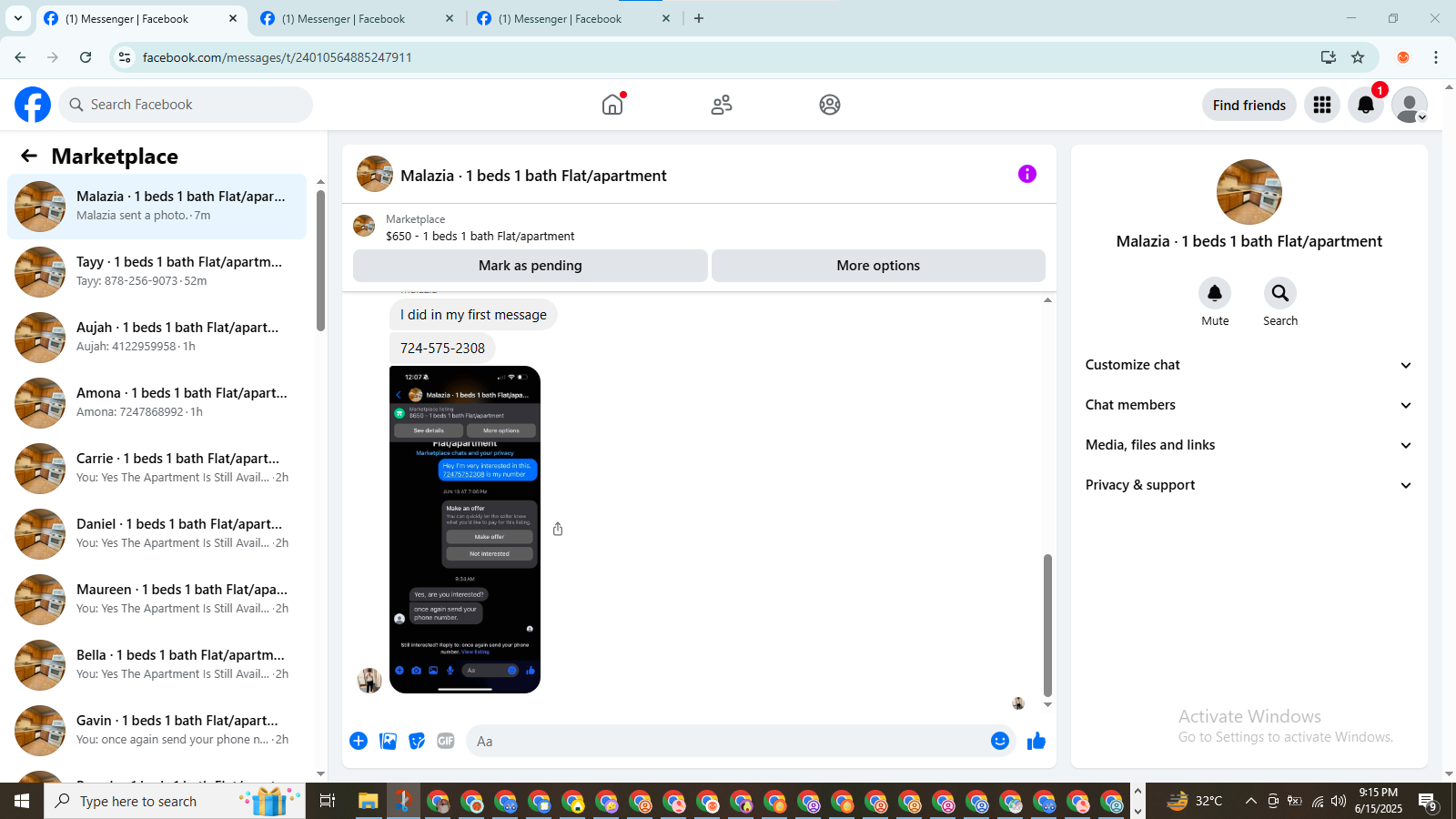
Task: Choose a GIF in the composer
Action: (x=446, y=741)
